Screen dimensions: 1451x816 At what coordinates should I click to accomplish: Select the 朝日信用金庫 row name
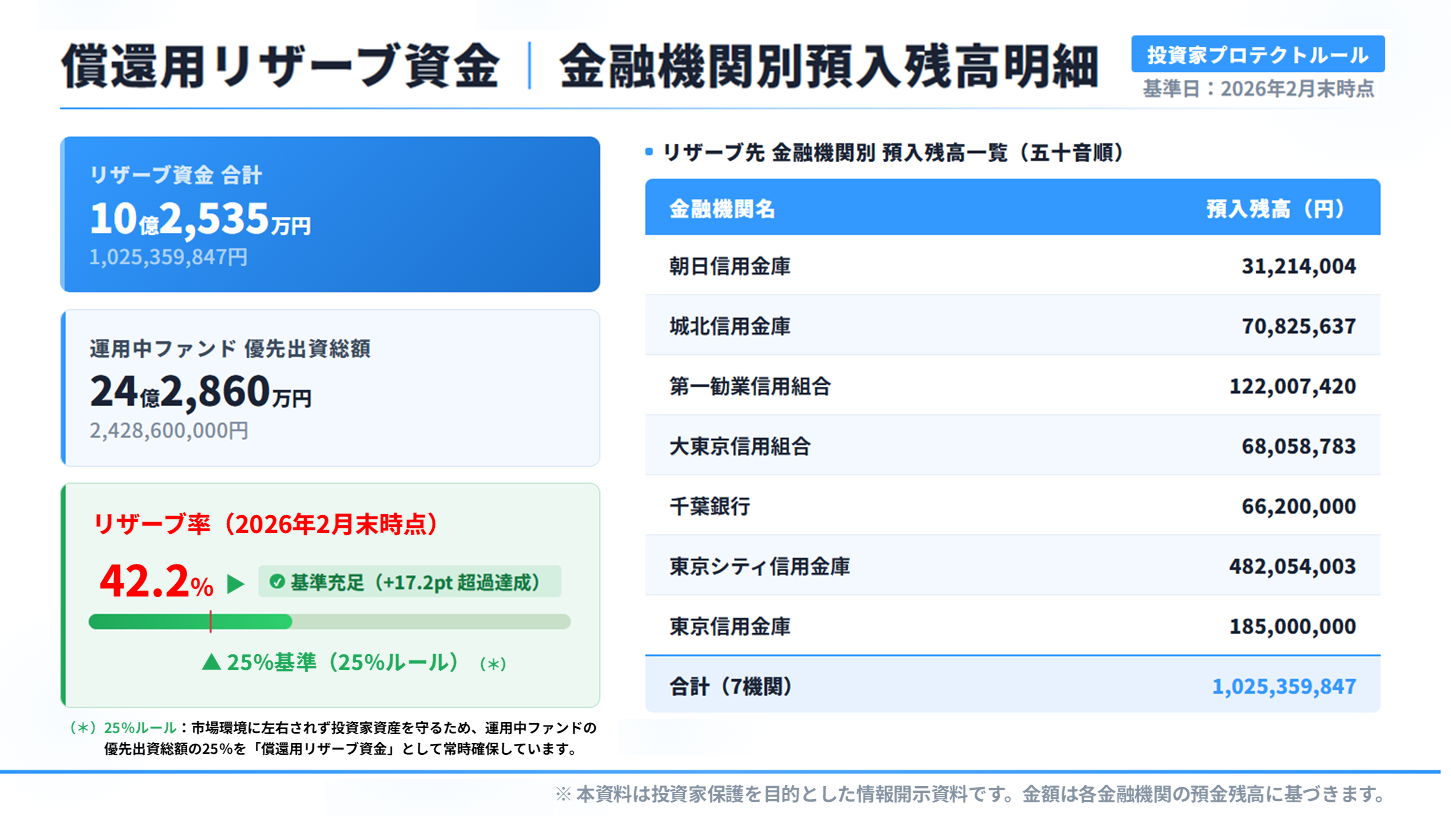point(730,266)
